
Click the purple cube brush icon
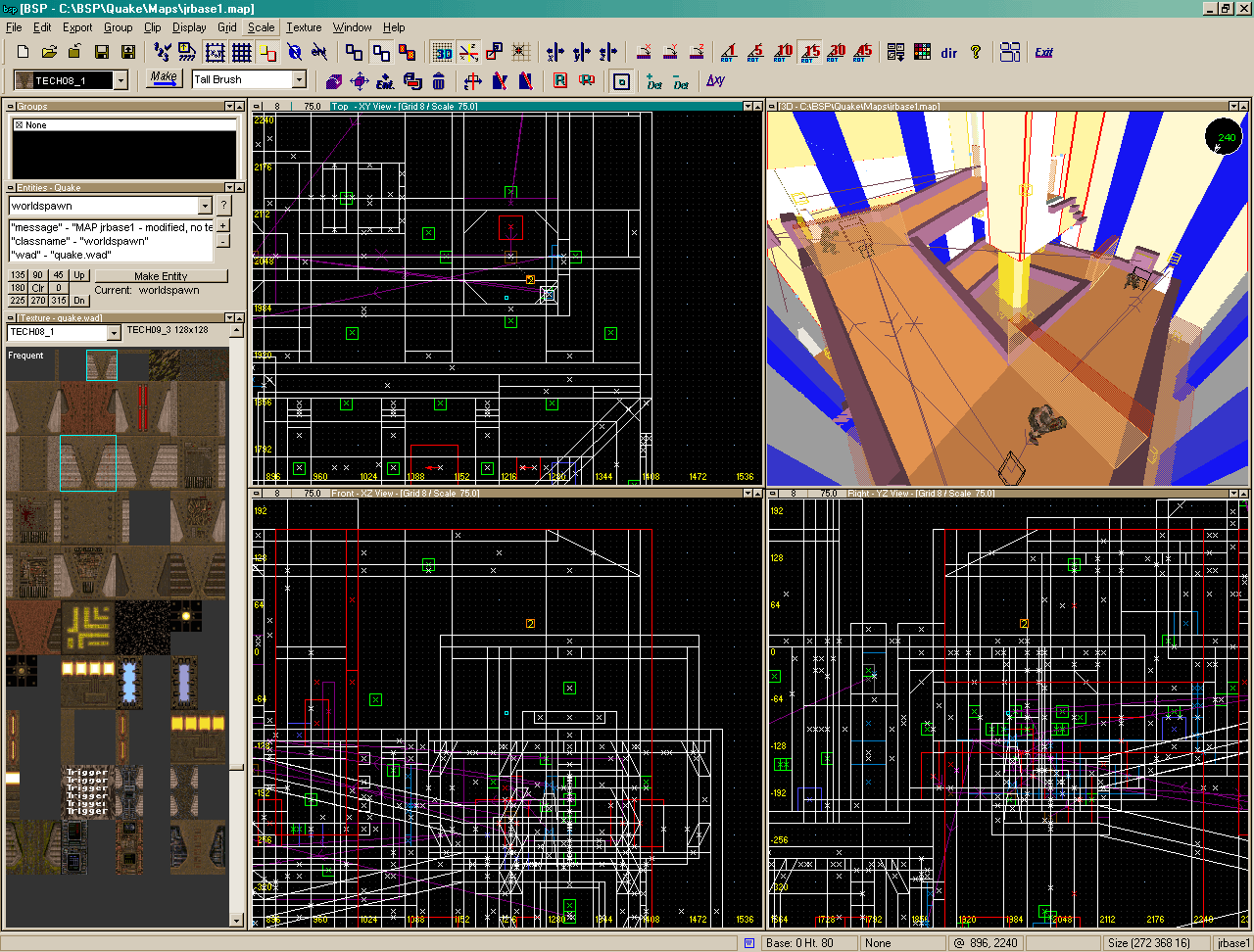pyautogui.click(x=333, y=80)
